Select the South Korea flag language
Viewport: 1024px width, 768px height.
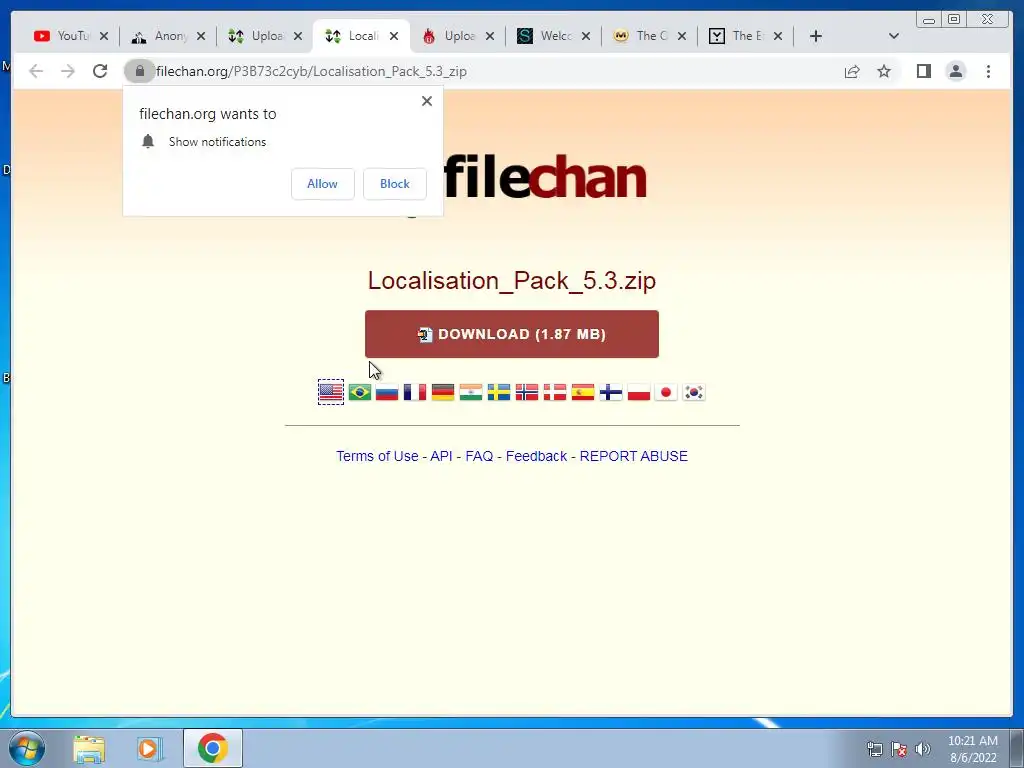694,392
